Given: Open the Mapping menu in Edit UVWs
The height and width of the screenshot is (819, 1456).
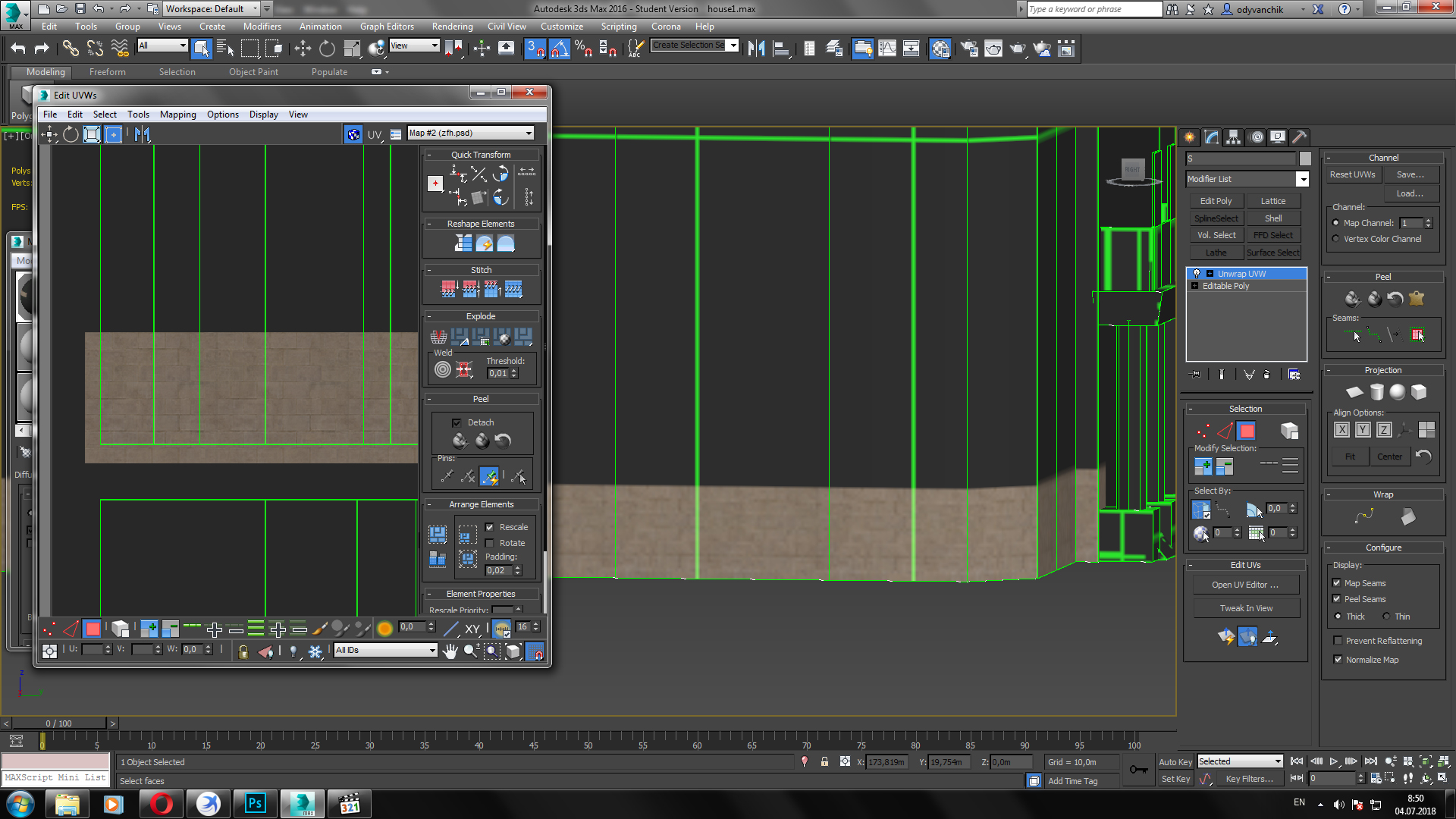Looking at the screenshot, I should [177, 115].
